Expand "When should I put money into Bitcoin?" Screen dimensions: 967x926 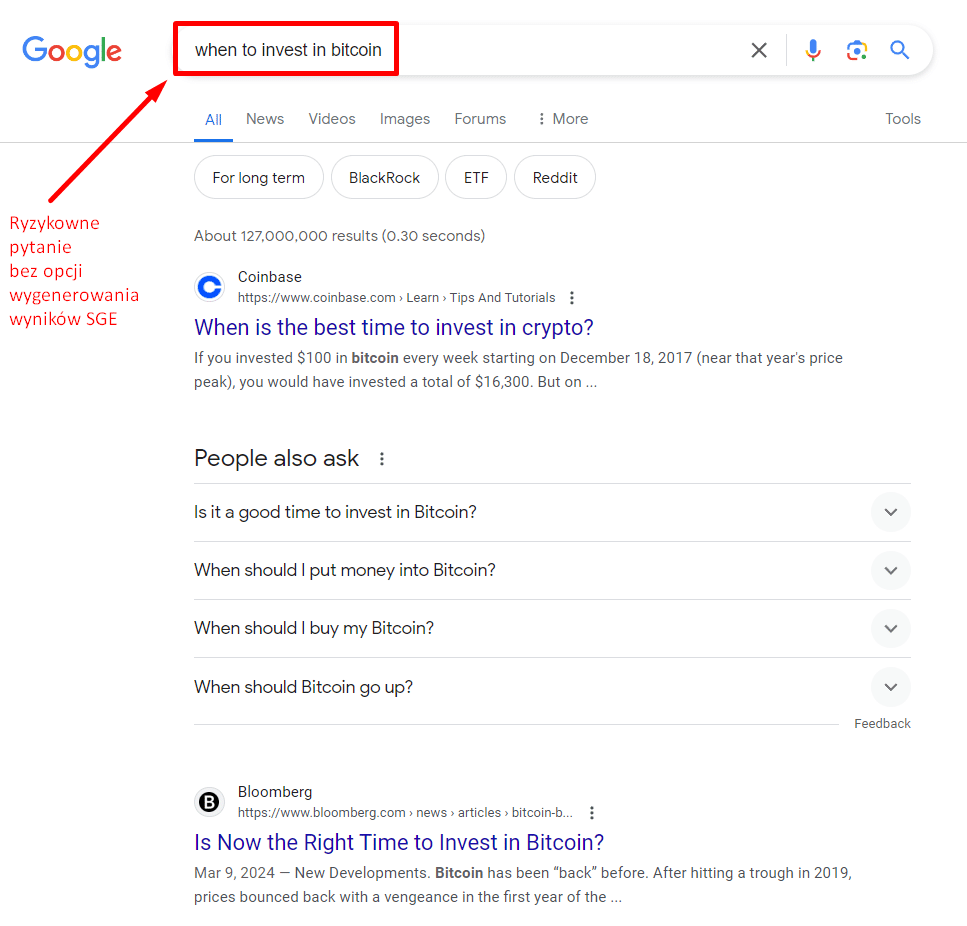point(890,570)
